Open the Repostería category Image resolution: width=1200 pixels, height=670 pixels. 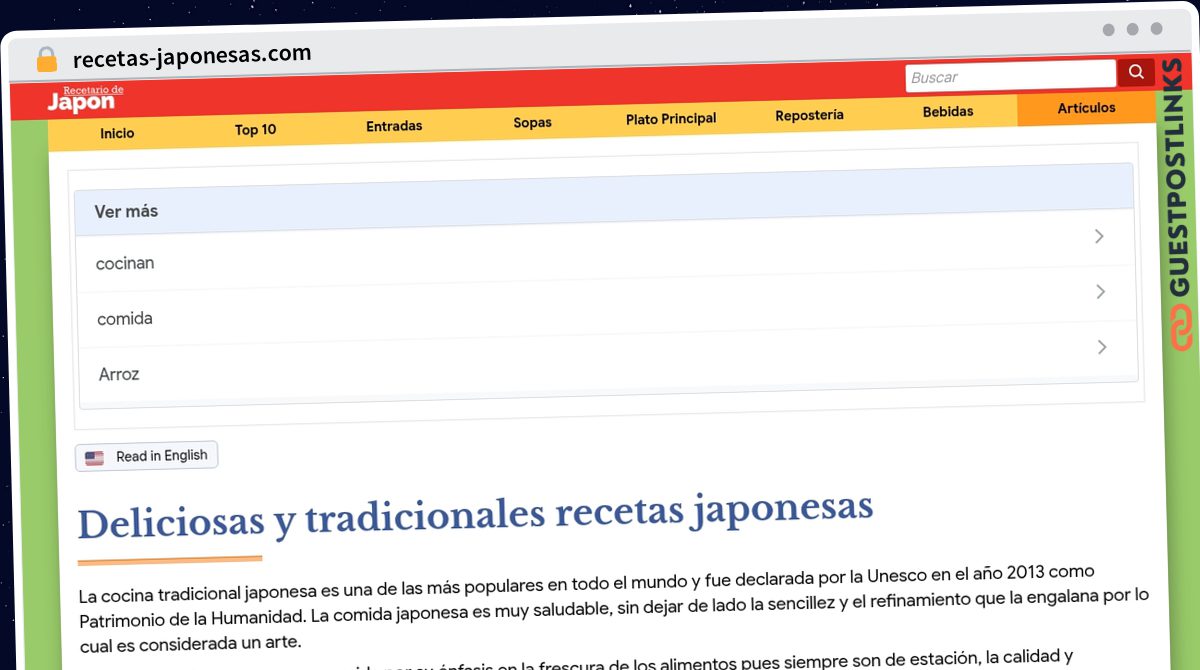pos(809,115)
